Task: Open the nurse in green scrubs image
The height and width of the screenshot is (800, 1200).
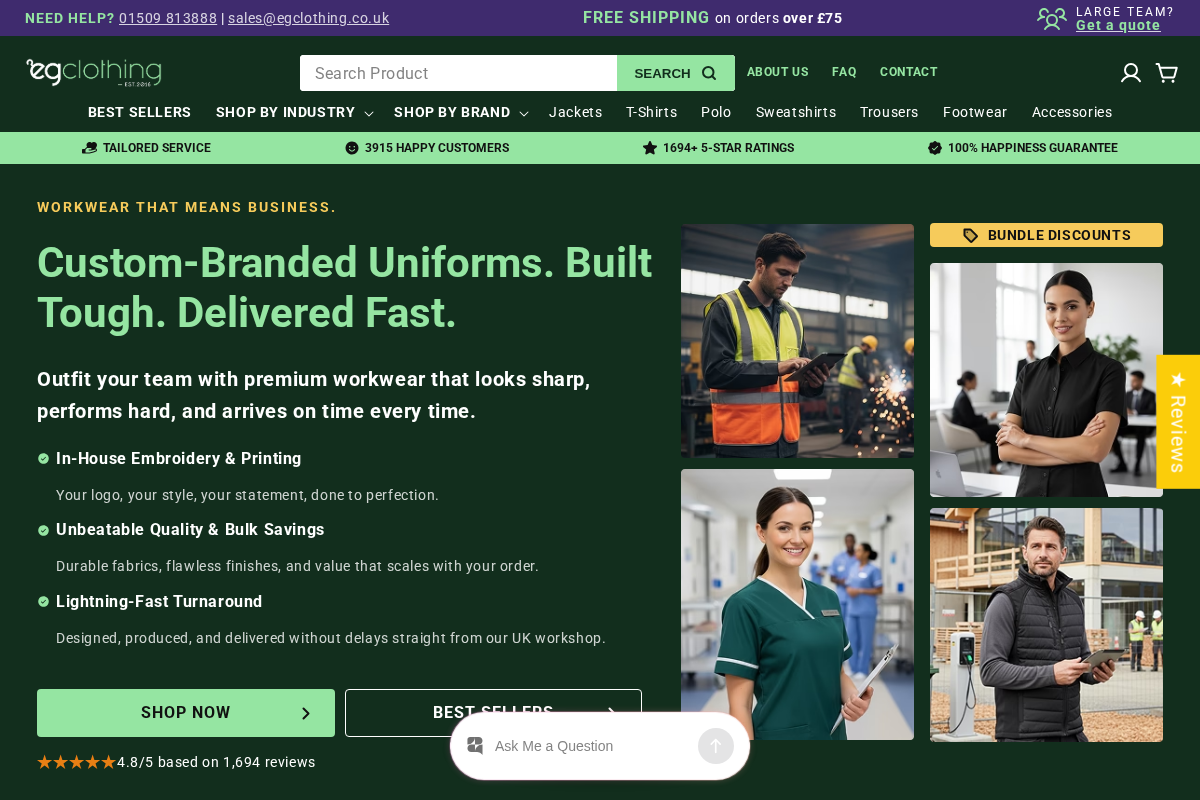Action: 797,605
